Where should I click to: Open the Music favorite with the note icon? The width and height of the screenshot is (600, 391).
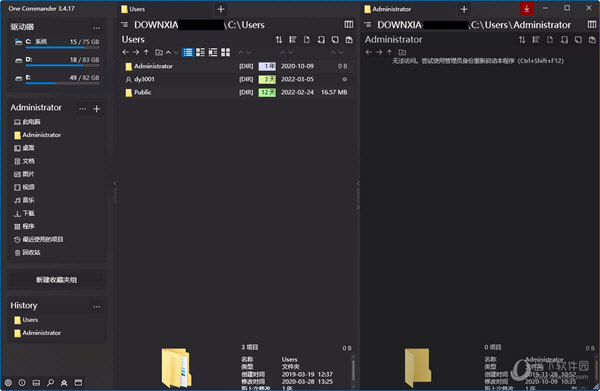24,200
